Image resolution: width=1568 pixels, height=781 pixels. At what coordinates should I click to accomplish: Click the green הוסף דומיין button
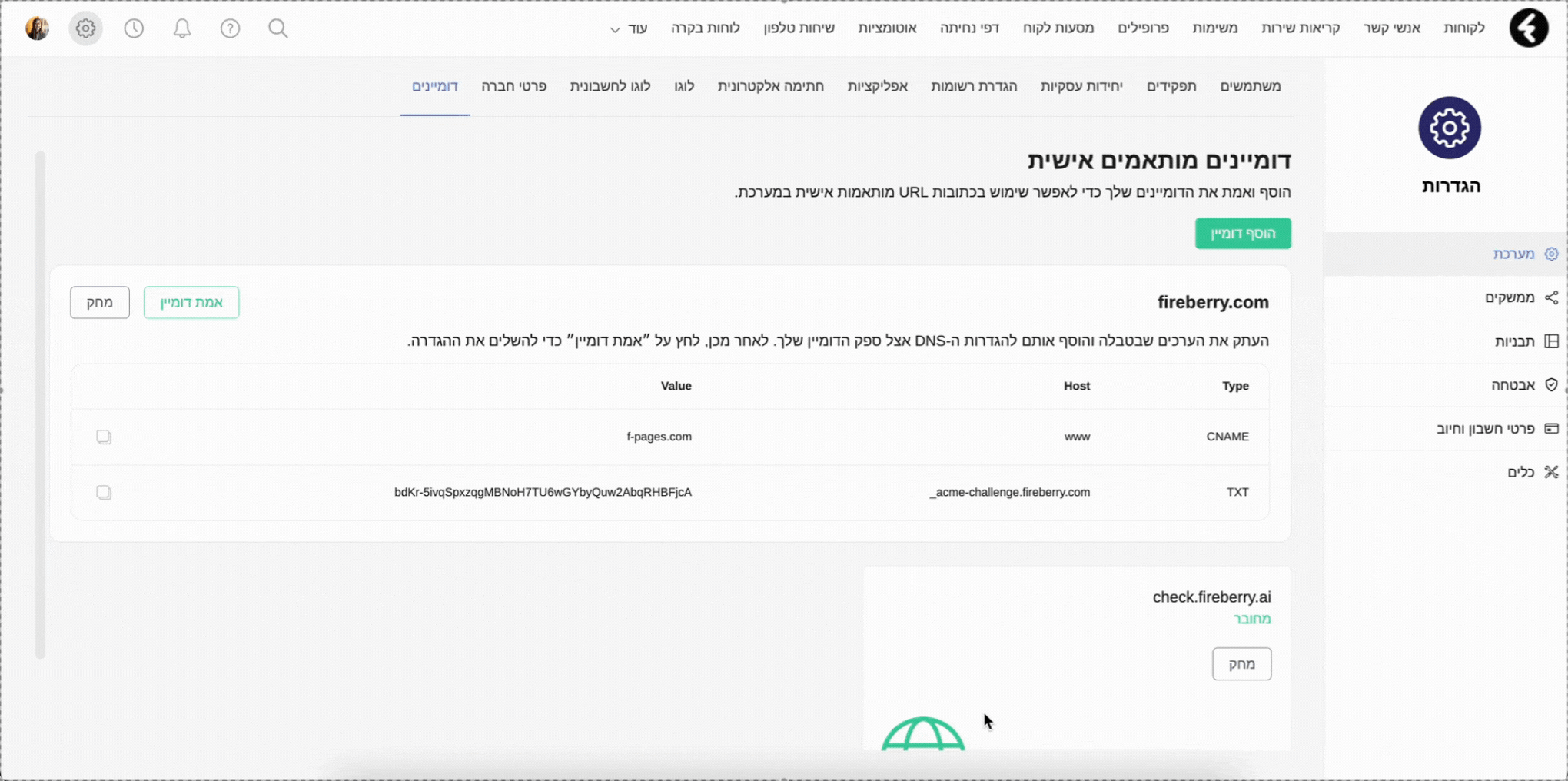(x=1243, y=234)
